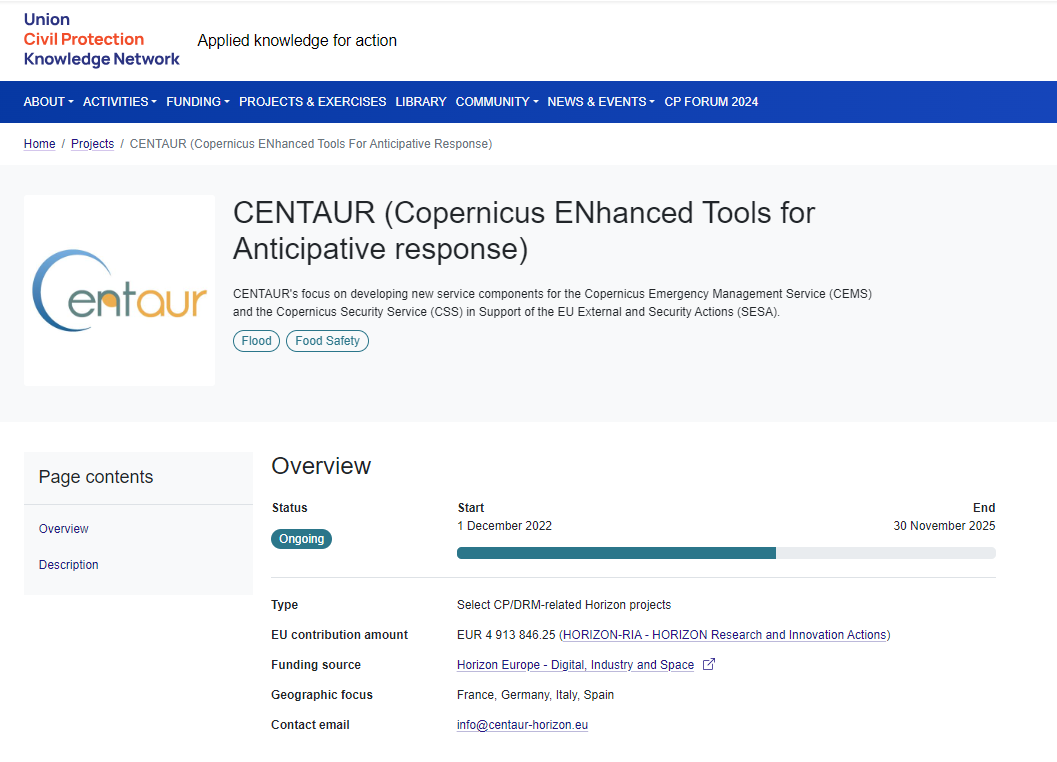Jump to the Description section in Page contents
1057x762 pixels.
tap(68, 564)
